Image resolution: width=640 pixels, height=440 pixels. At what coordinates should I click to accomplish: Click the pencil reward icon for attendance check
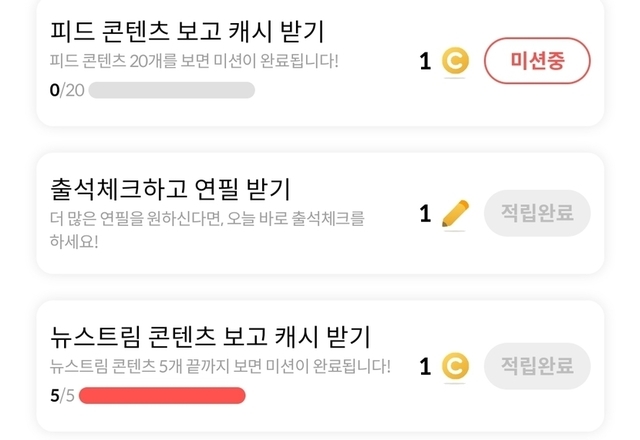(455, 213)
